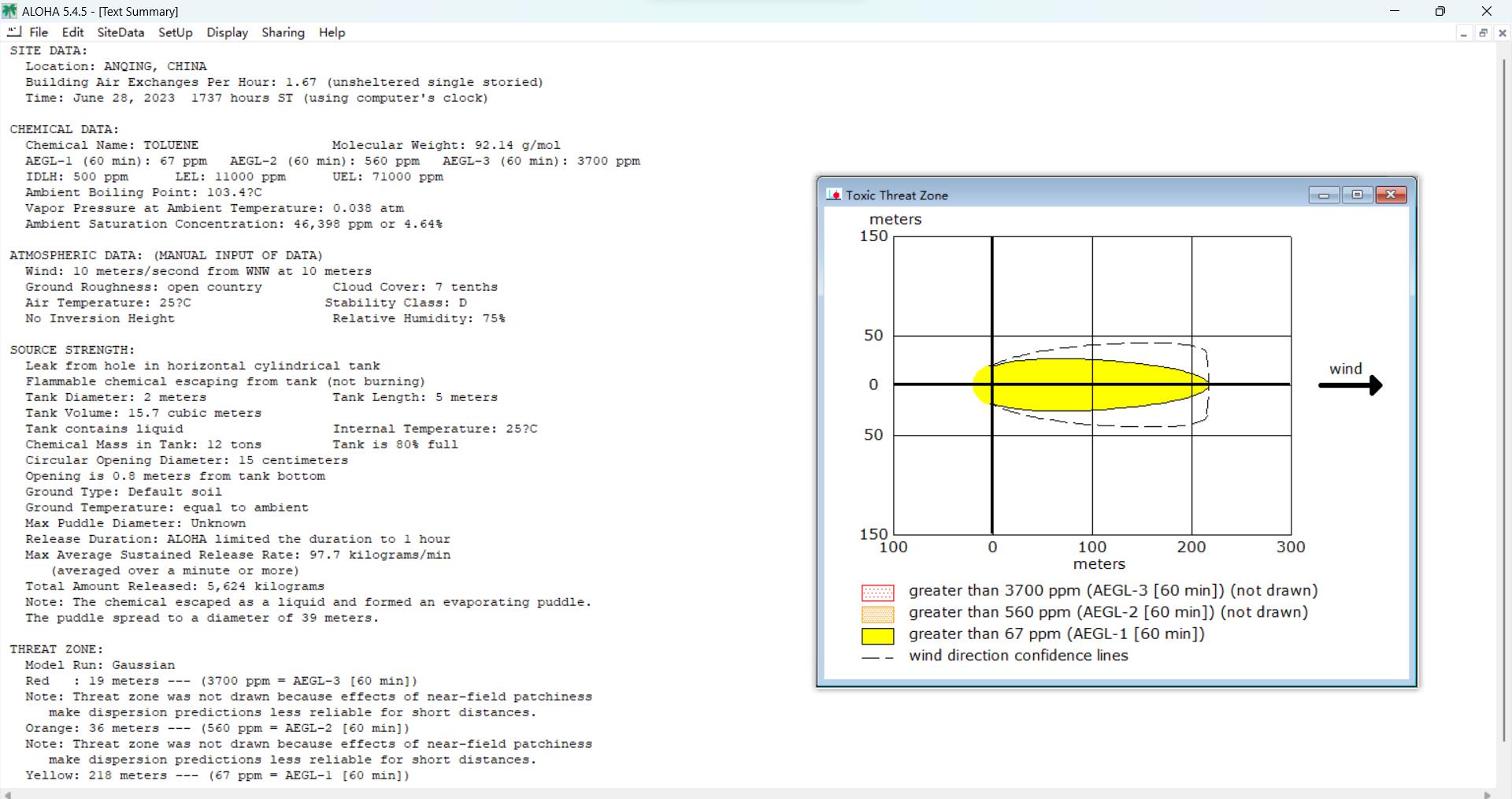Click the 'Wind: 10 meters/second from WNW' line
Viewport: 1512px width, 799px height.
(198, 271)
